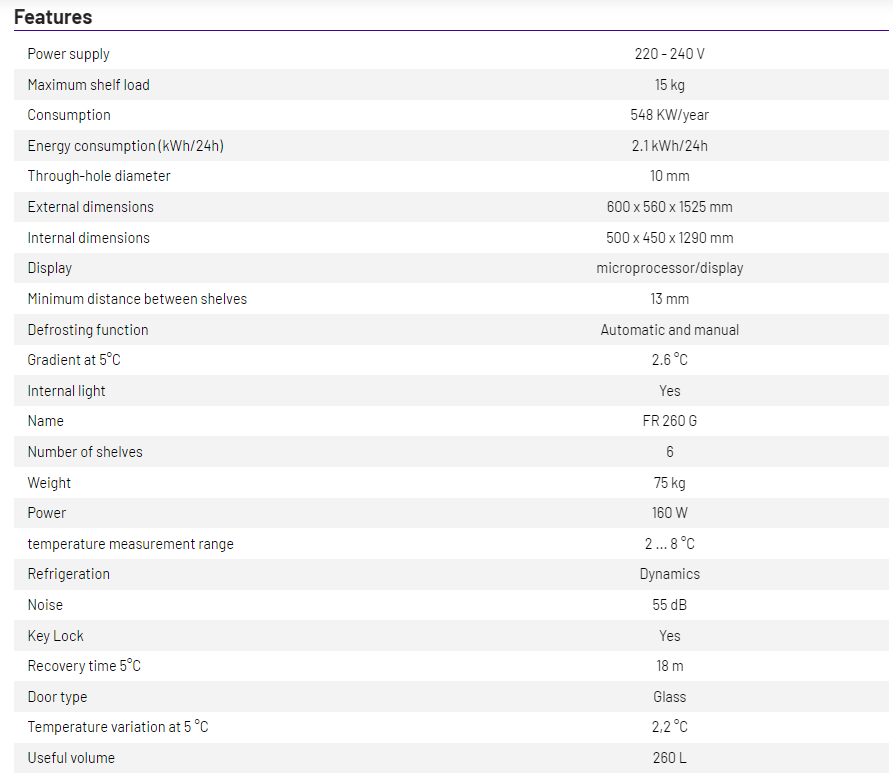893x780 pixels.
Task: Click the Automatic and manual defrosting value
Action: (669, 330)
